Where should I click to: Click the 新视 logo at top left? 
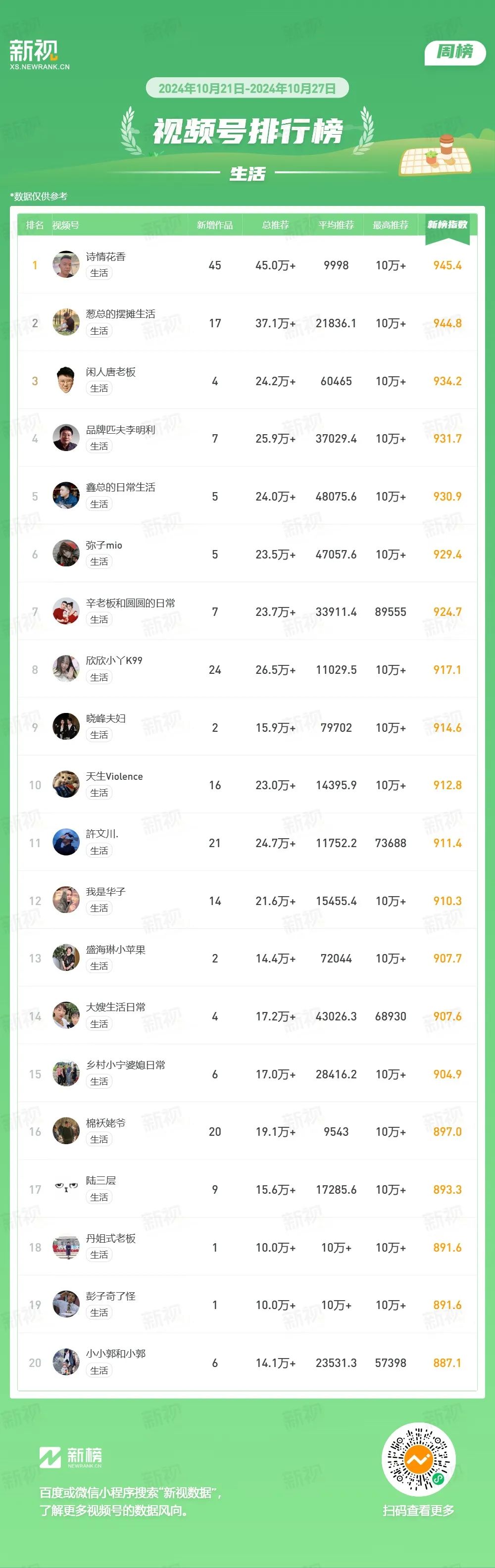[x=40, y=54]
